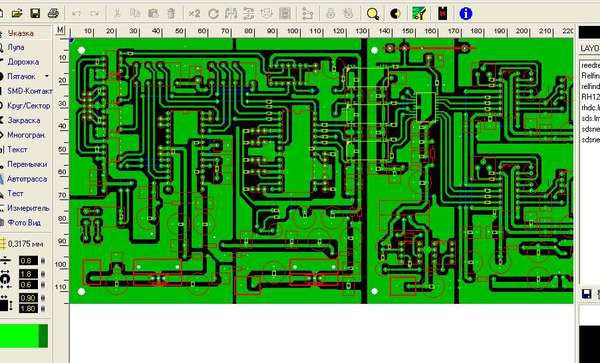600x363 pixels.
Task: Paste from clipboard using the paste icon
Action: pos(153,14)
